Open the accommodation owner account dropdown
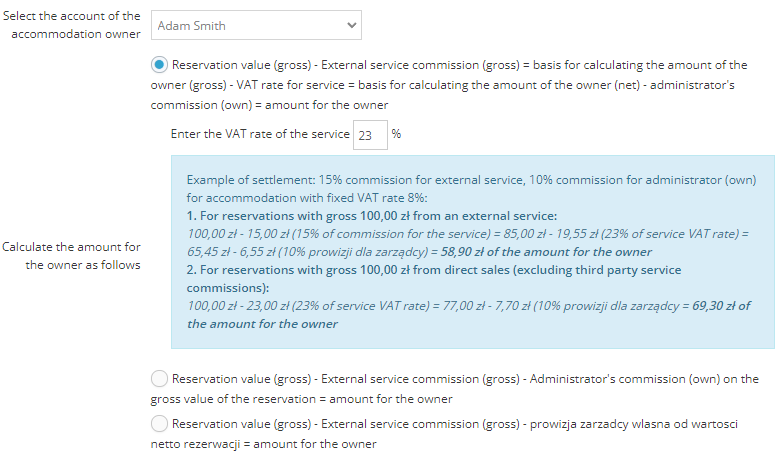 point(255,25)
